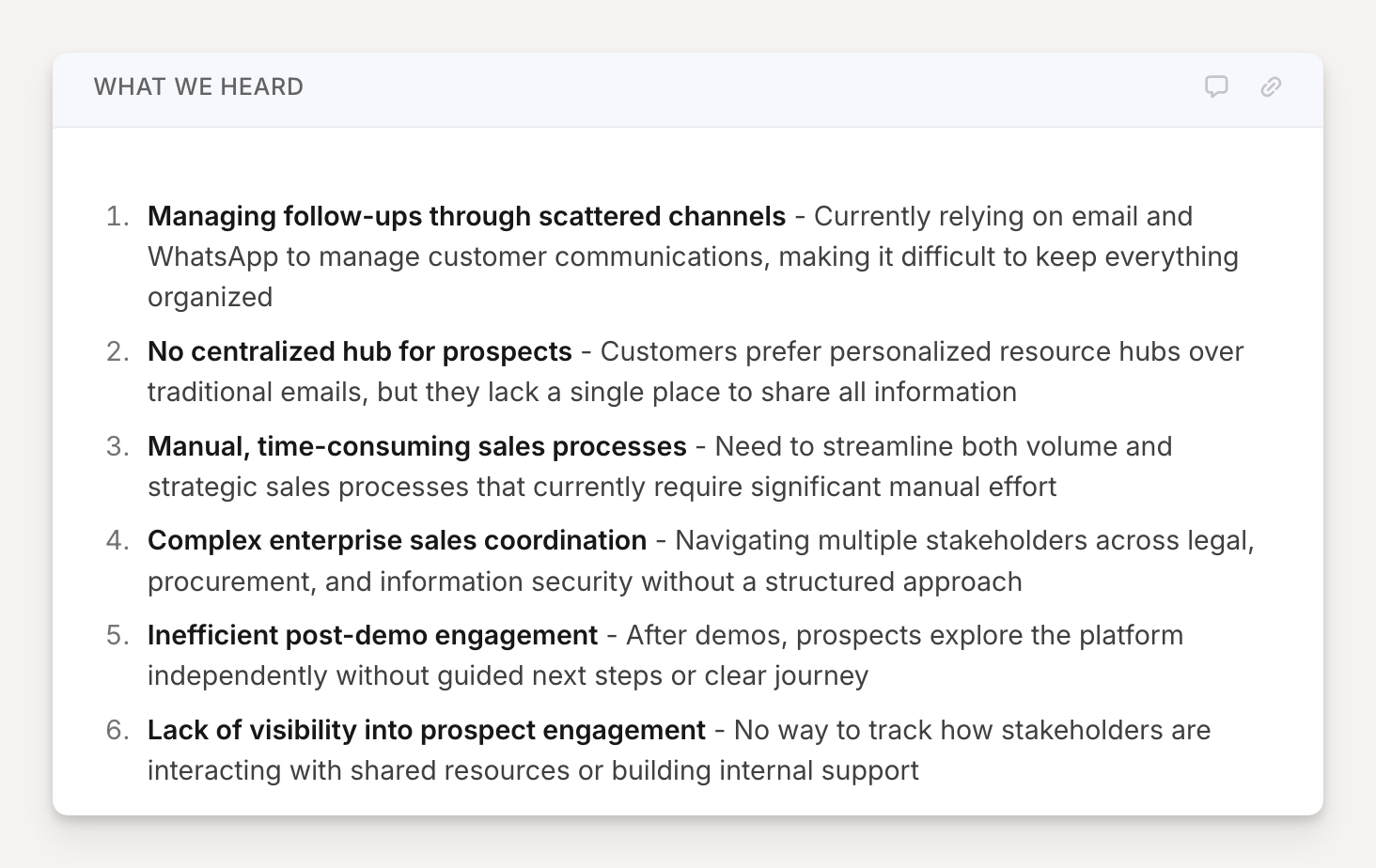
Task: Select the "Inefficient post-demo engagement" heading
Action: [372, 636]
